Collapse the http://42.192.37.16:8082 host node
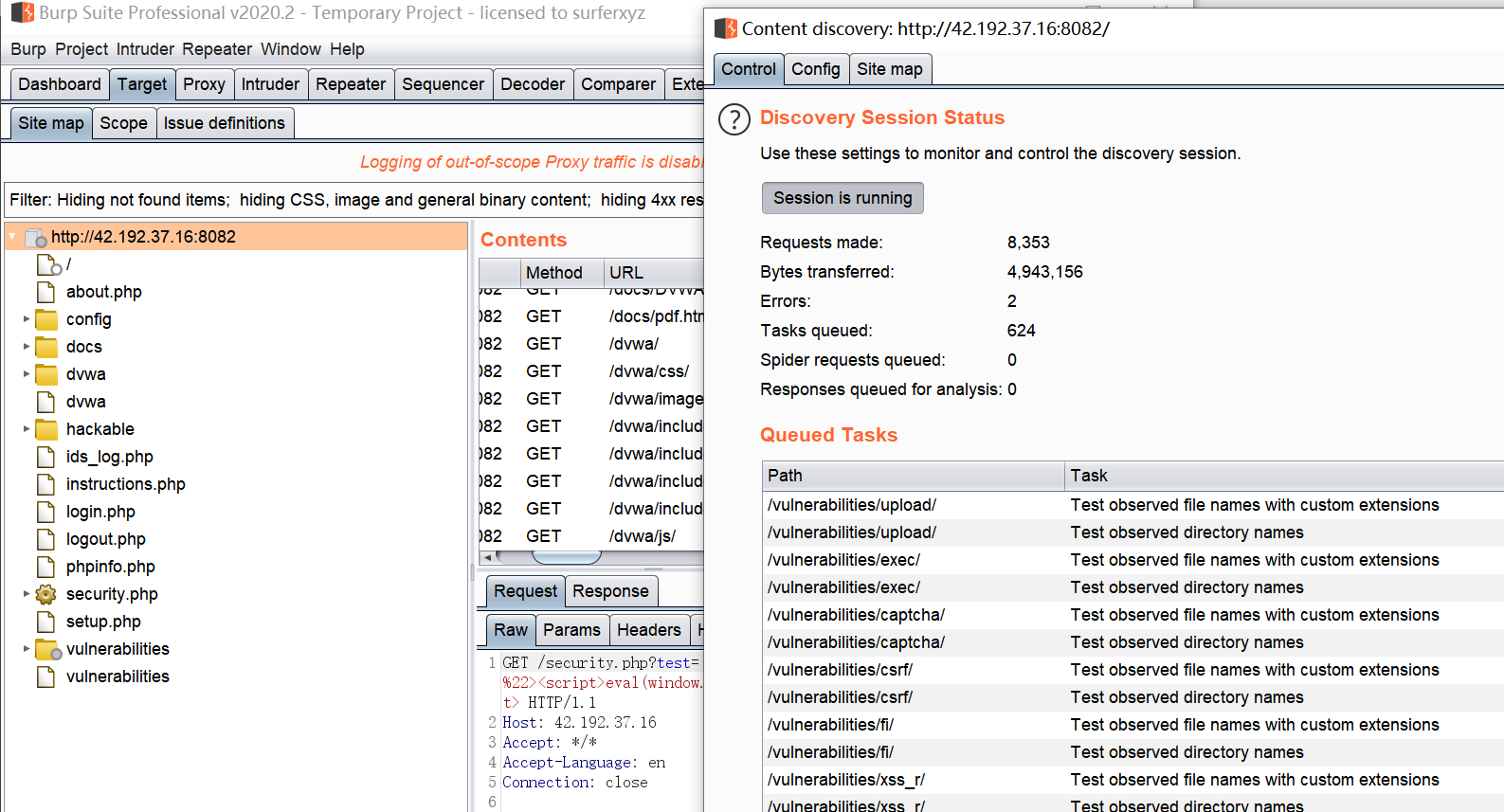The image size is (1504, 812). coord(12,237)
